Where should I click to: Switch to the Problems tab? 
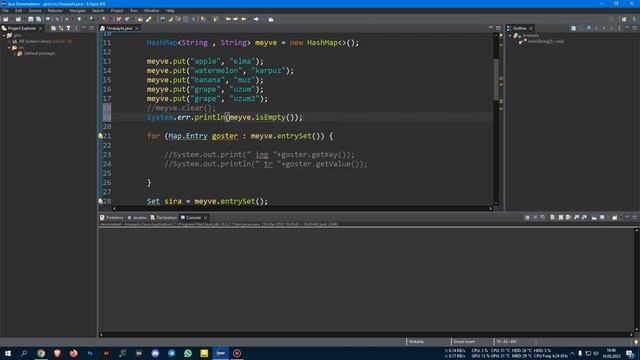click(112, 218)
